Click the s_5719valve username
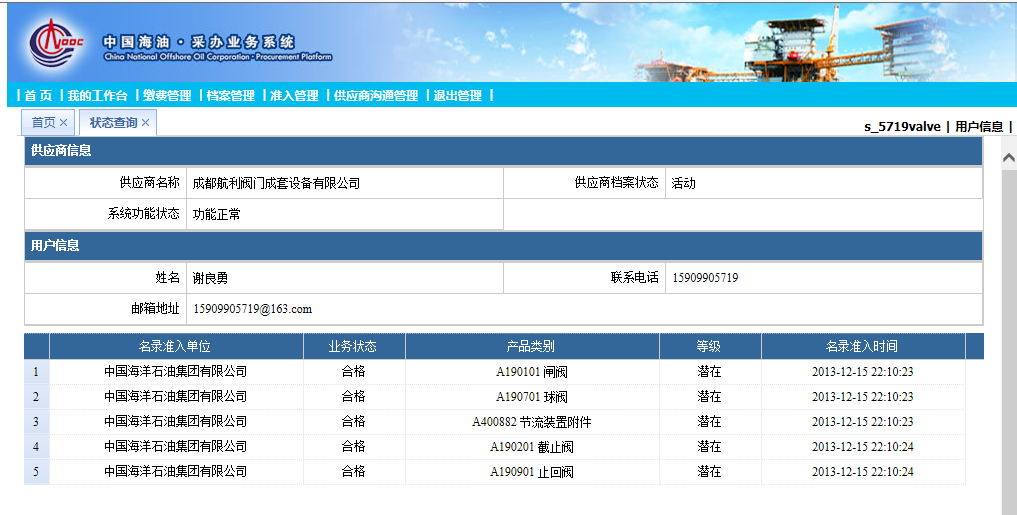1017x515 pixels. (x=902, y=126)
